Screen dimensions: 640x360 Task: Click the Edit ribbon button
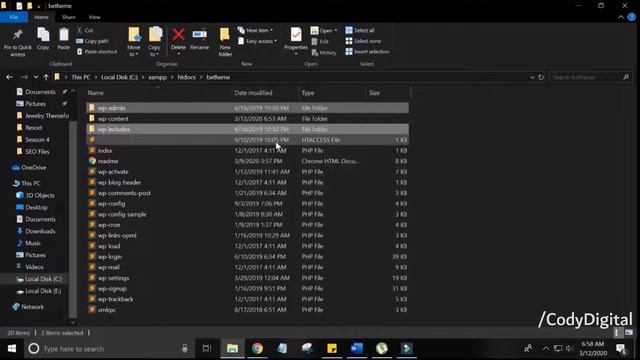point(320,42)
